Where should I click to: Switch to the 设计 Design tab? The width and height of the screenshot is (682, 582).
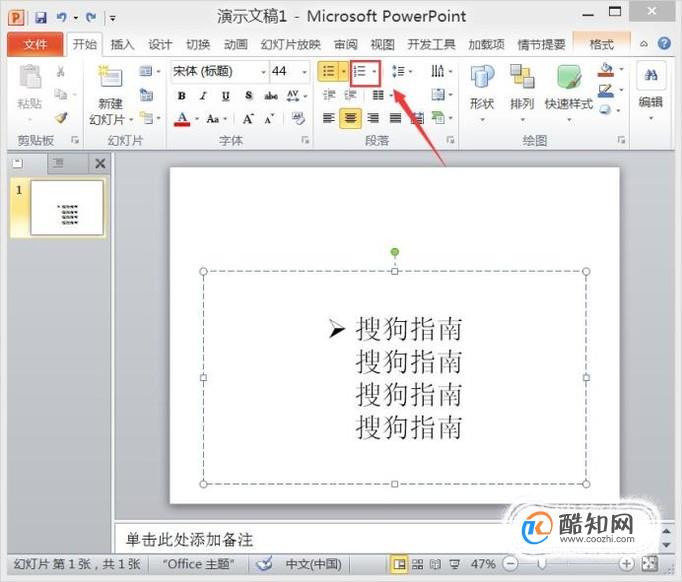tap(160, 44)
